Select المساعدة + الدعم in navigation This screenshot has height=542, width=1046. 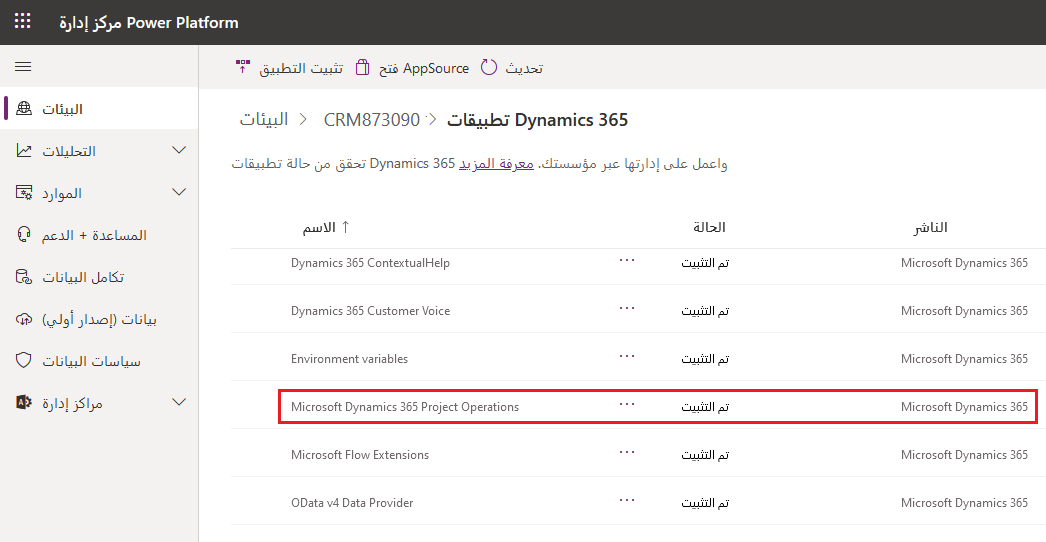tap(99, 235)
